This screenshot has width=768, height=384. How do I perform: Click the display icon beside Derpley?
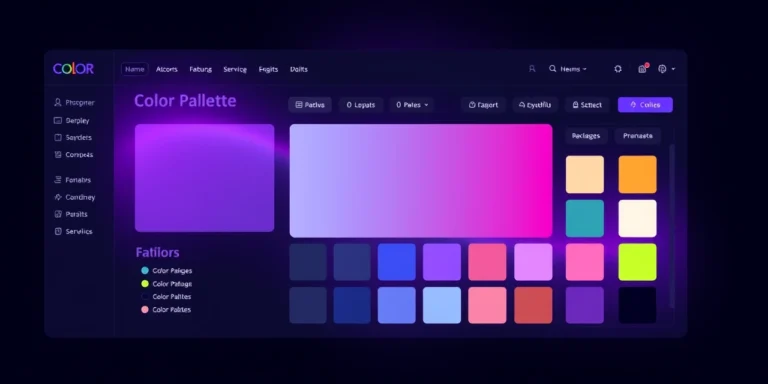tap(58, 120)
